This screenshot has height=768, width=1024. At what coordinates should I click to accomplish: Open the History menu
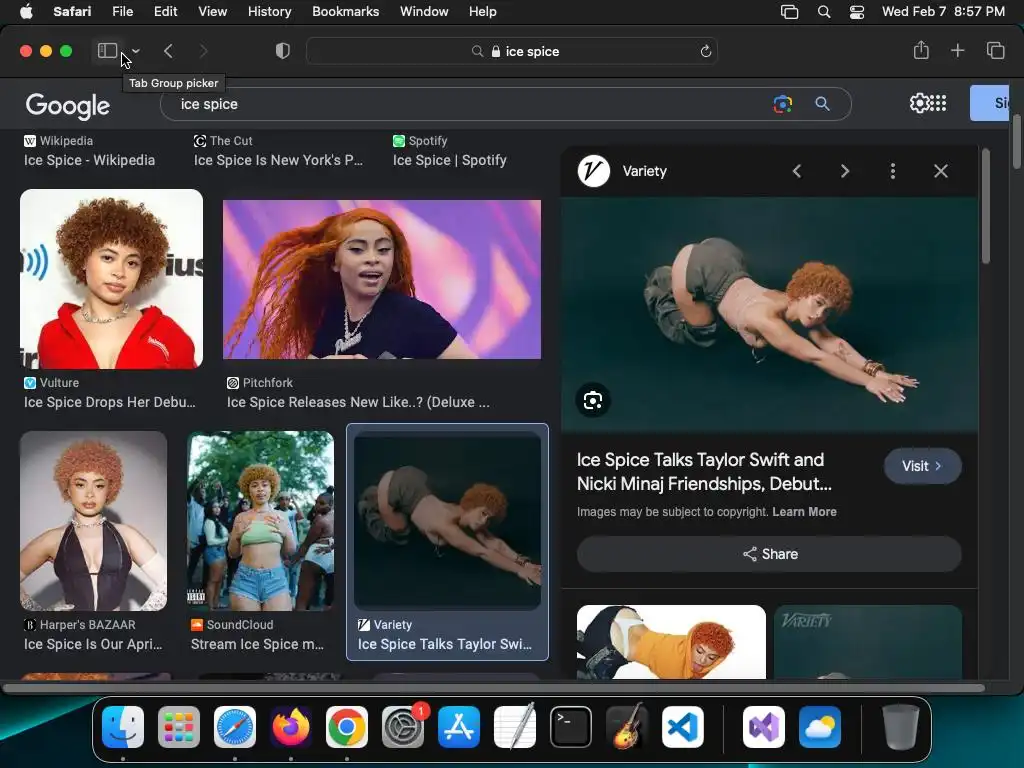[269, 12]
